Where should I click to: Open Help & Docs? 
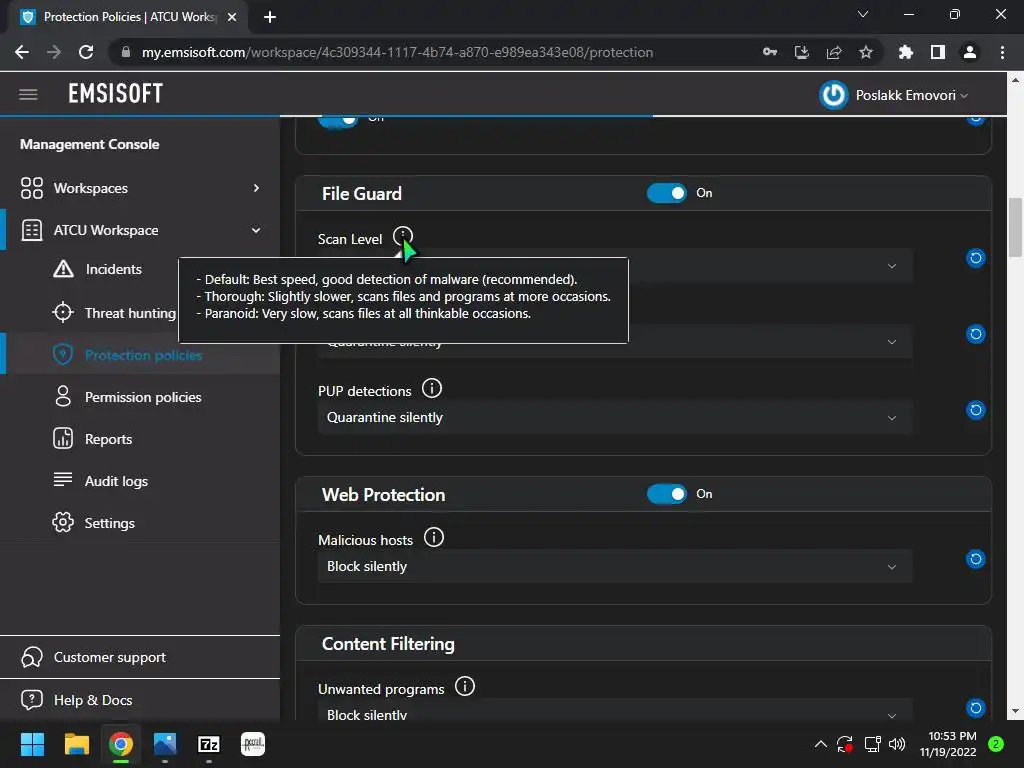tap(93, 699)
